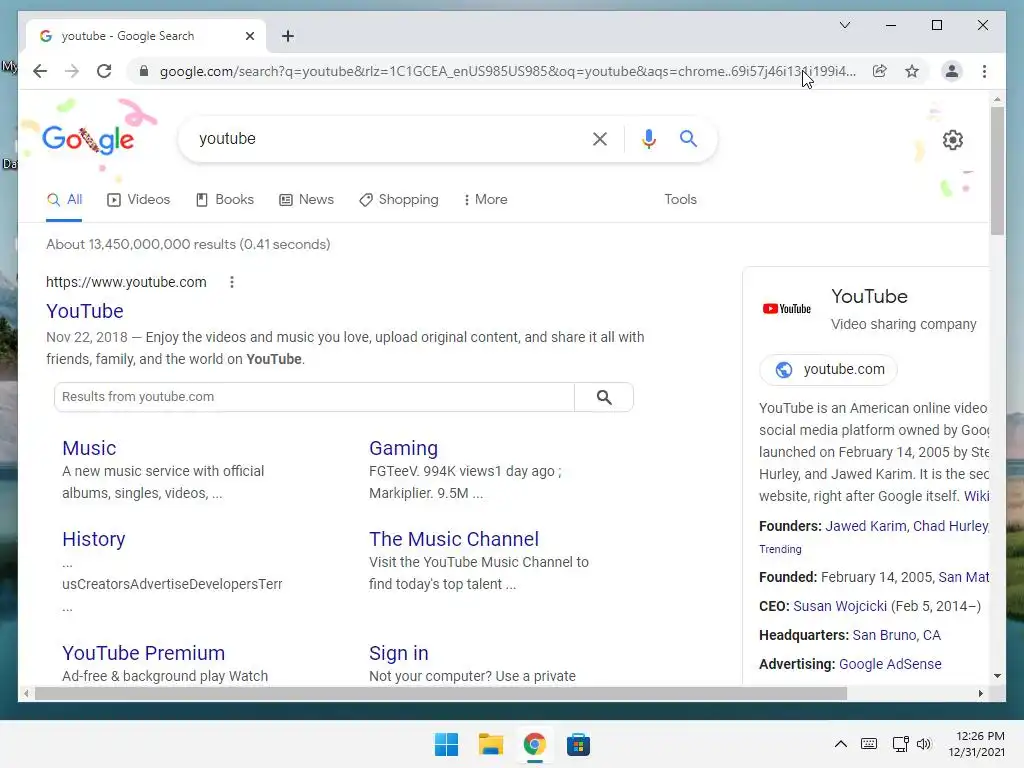Start voice search with microphone icon
Screen dimensions: 1024x768
tap(648, 138)
